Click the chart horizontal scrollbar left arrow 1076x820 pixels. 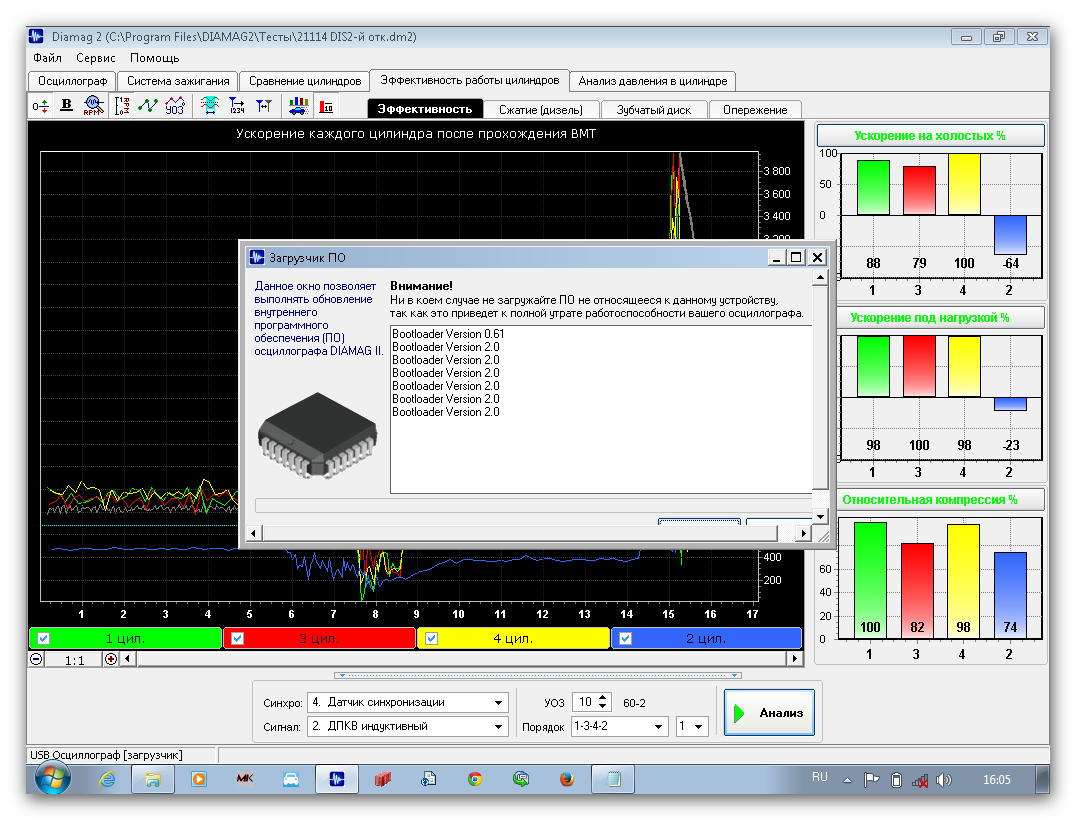pyautogui.click(x=128, y=659)
